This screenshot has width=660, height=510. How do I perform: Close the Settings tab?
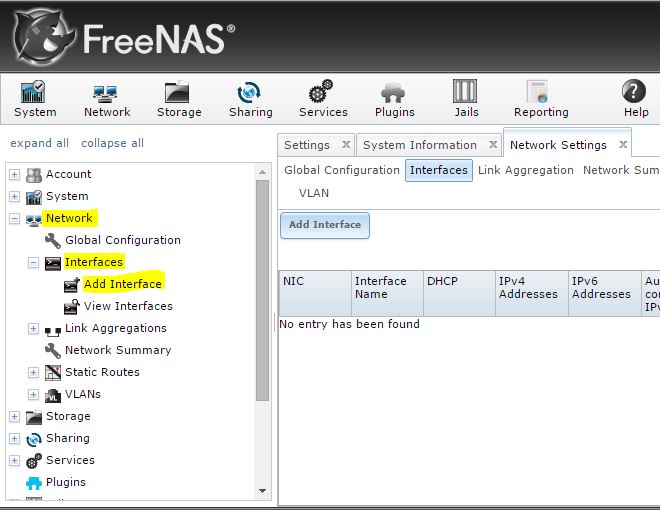(346, 145)
